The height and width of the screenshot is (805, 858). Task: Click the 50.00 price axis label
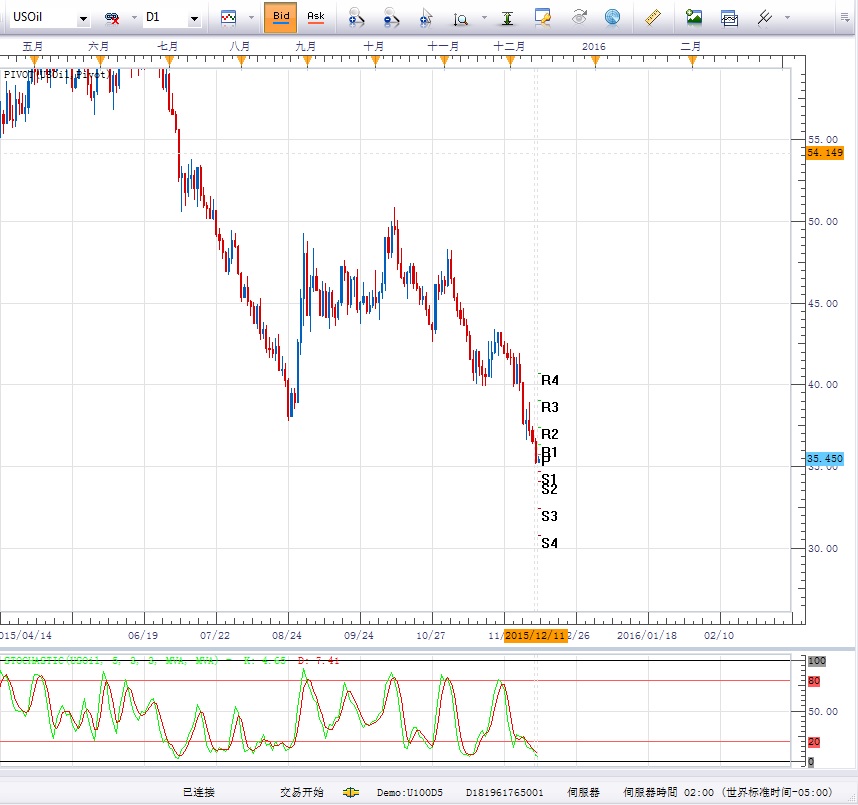point(823,222)
